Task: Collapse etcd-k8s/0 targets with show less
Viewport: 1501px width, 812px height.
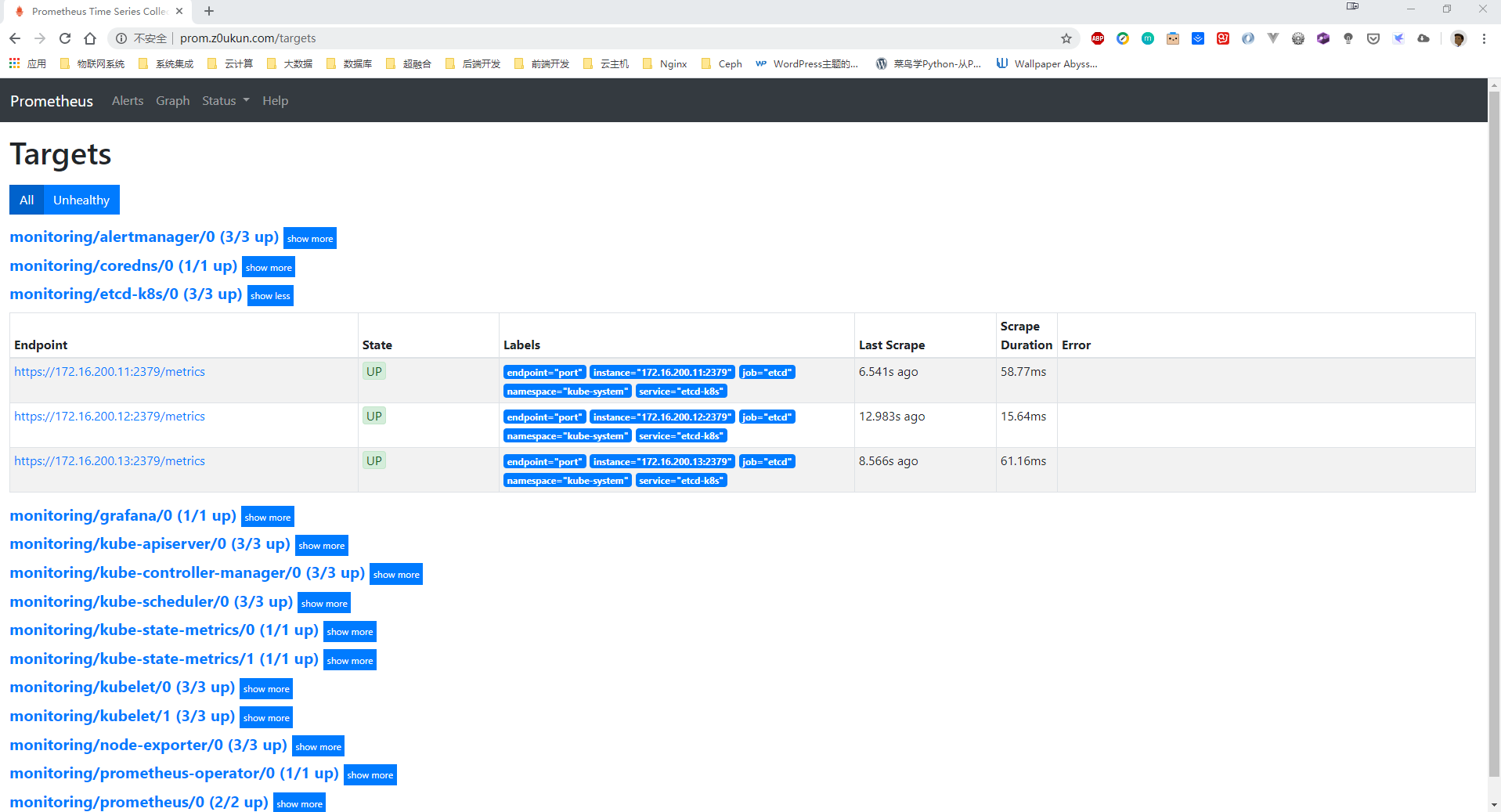Action: pos(270,296)
